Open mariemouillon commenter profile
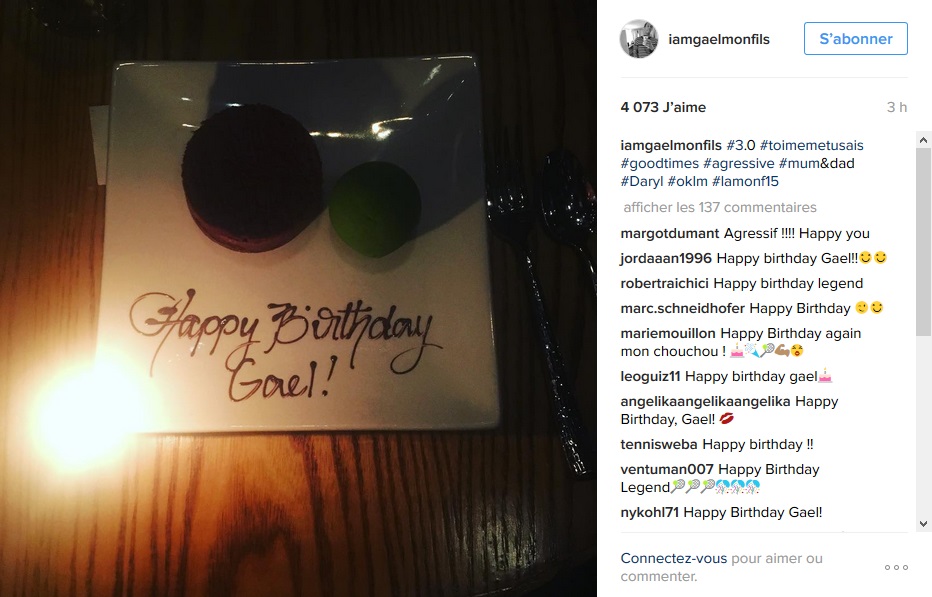This screenshot has width=932, height=597. click(x=668, y=334)
